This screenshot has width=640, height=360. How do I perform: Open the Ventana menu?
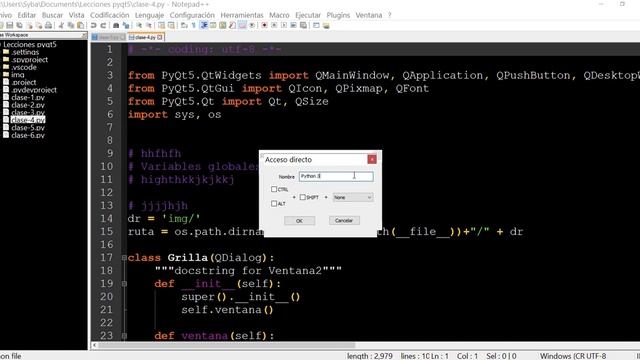coord(369,15)
